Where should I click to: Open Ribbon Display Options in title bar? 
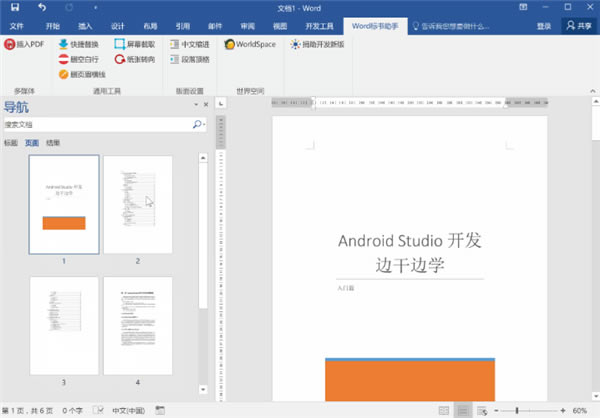coord(523,7)
